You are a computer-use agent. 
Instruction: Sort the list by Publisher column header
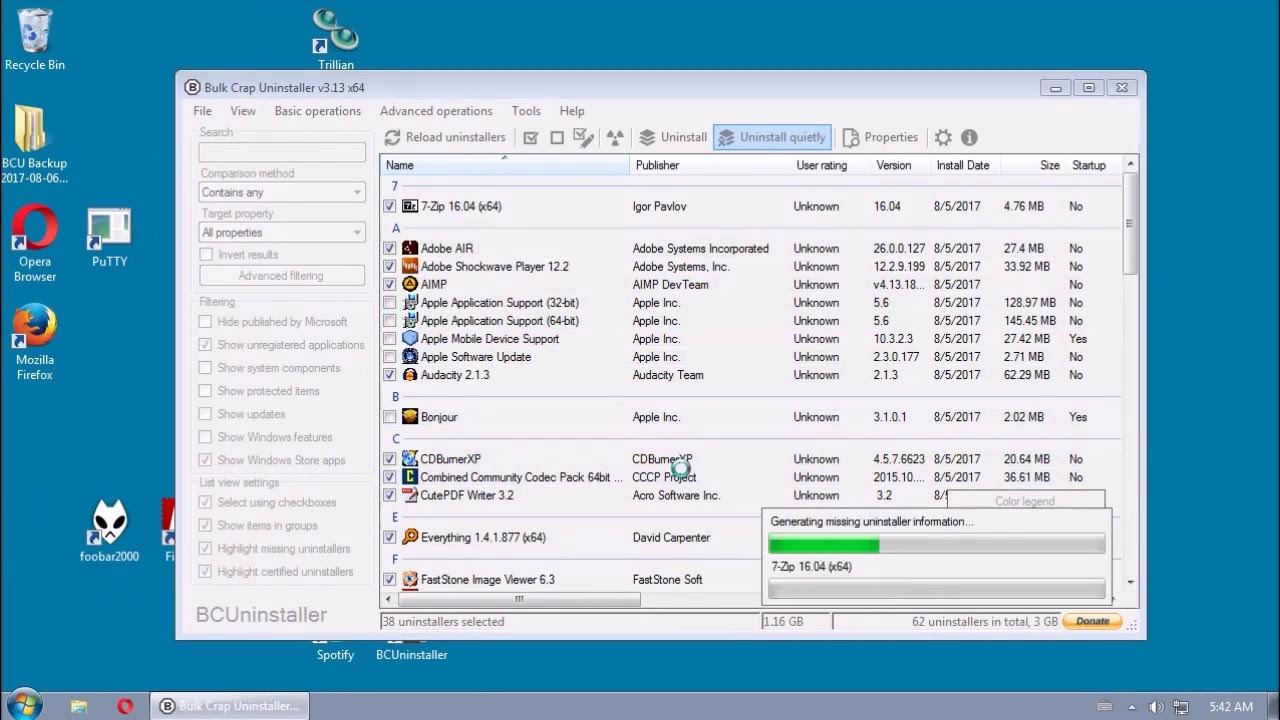657,165
